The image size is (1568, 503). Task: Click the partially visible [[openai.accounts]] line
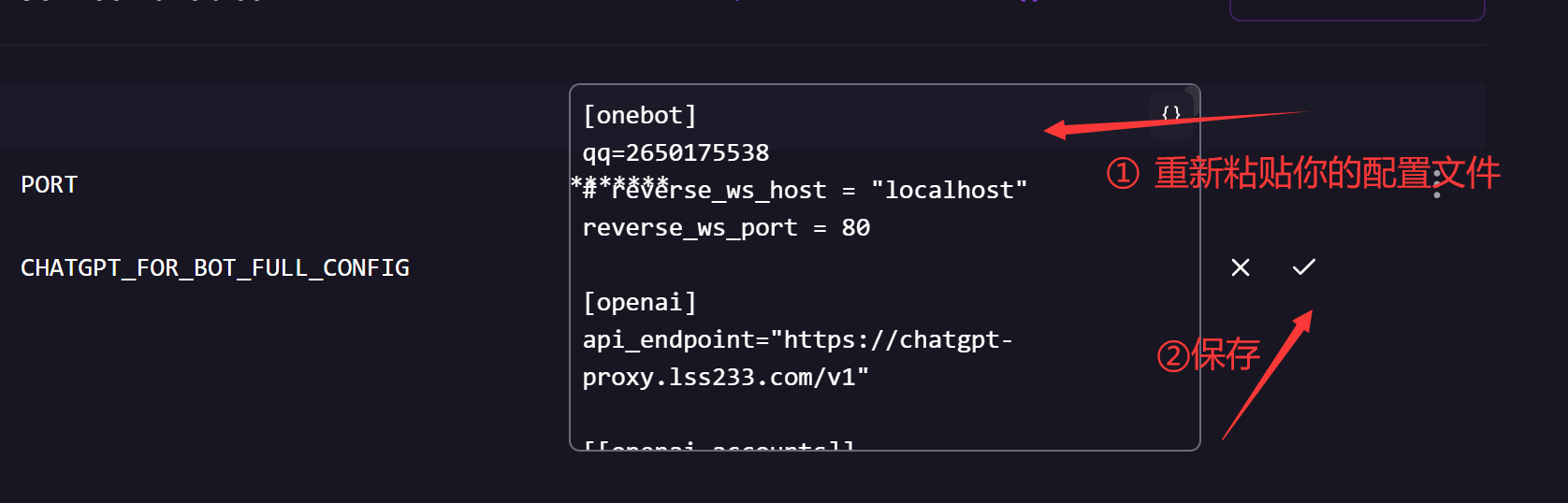tap(719, 445)
